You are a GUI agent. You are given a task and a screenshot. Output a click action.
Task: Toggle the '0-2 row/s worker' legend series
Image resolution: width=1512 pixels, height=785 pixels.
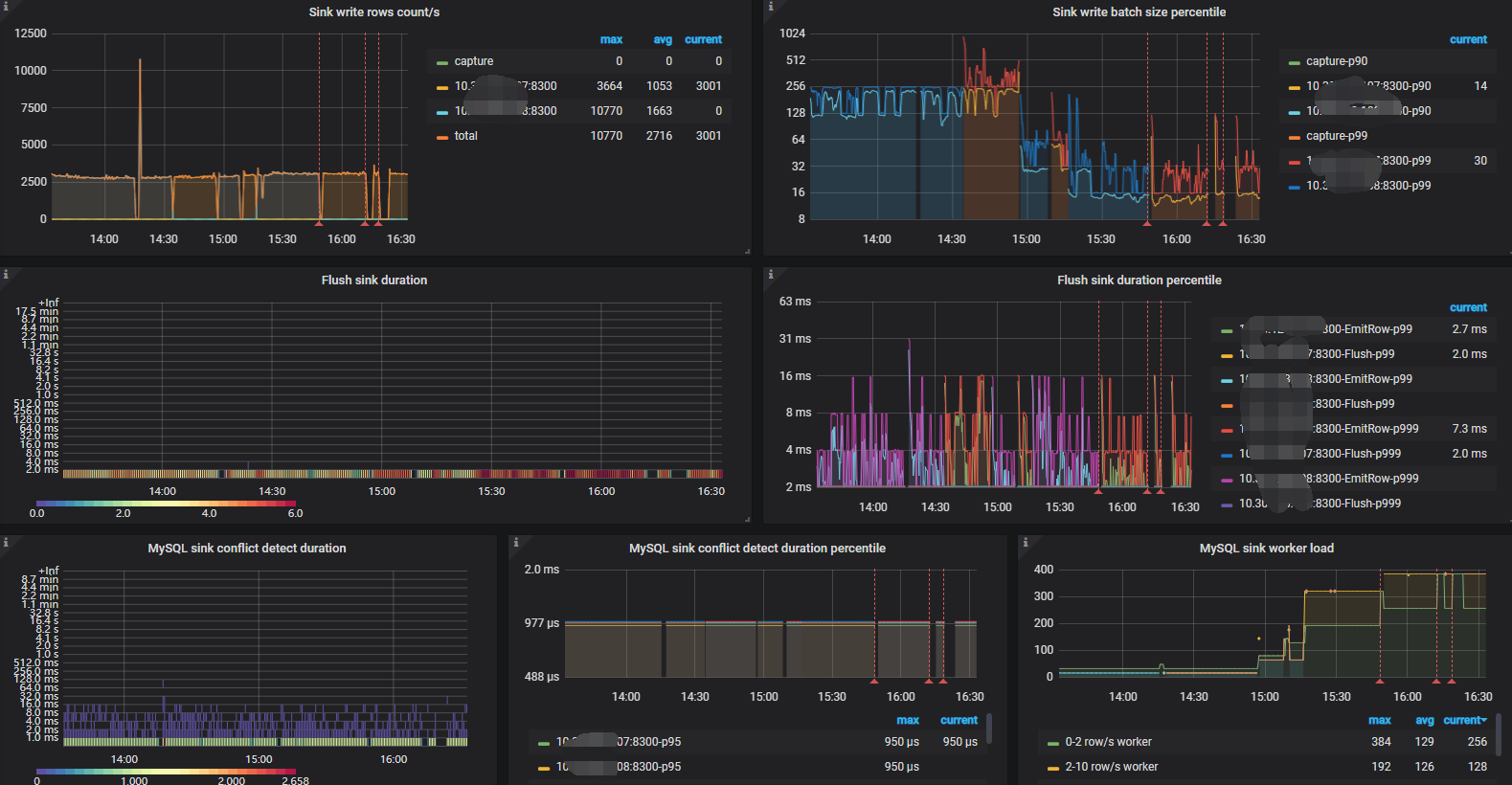[1108, 742]
